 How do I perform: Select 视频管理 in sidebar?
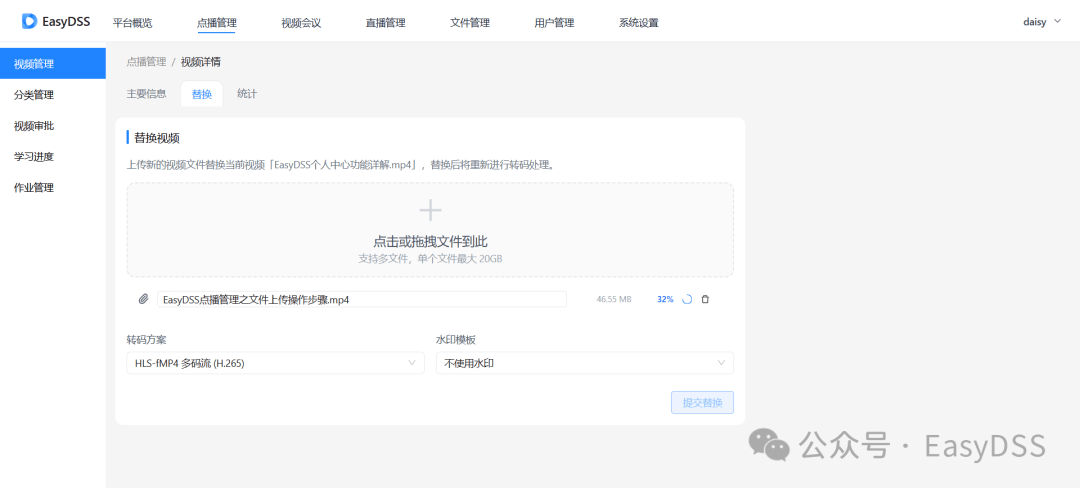click(x=53, y=64)
